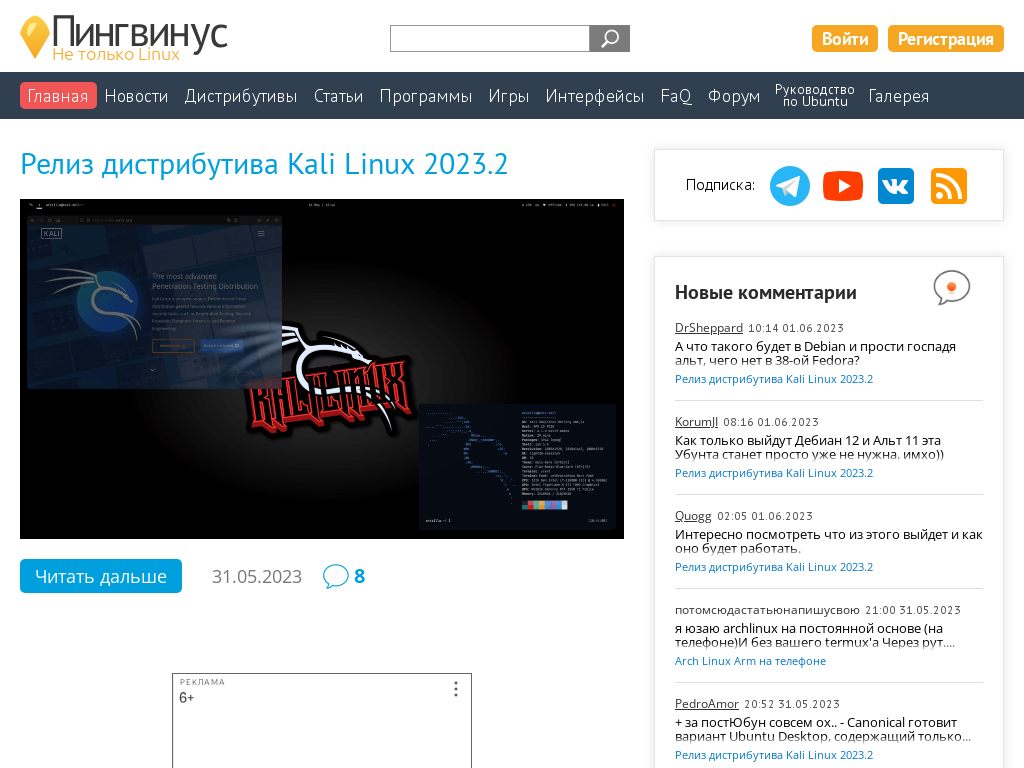Screen dimensions: 1024x768
Task: Click the username потомсюдастатьюнапишусвою
Action: (x=767, y=610)
